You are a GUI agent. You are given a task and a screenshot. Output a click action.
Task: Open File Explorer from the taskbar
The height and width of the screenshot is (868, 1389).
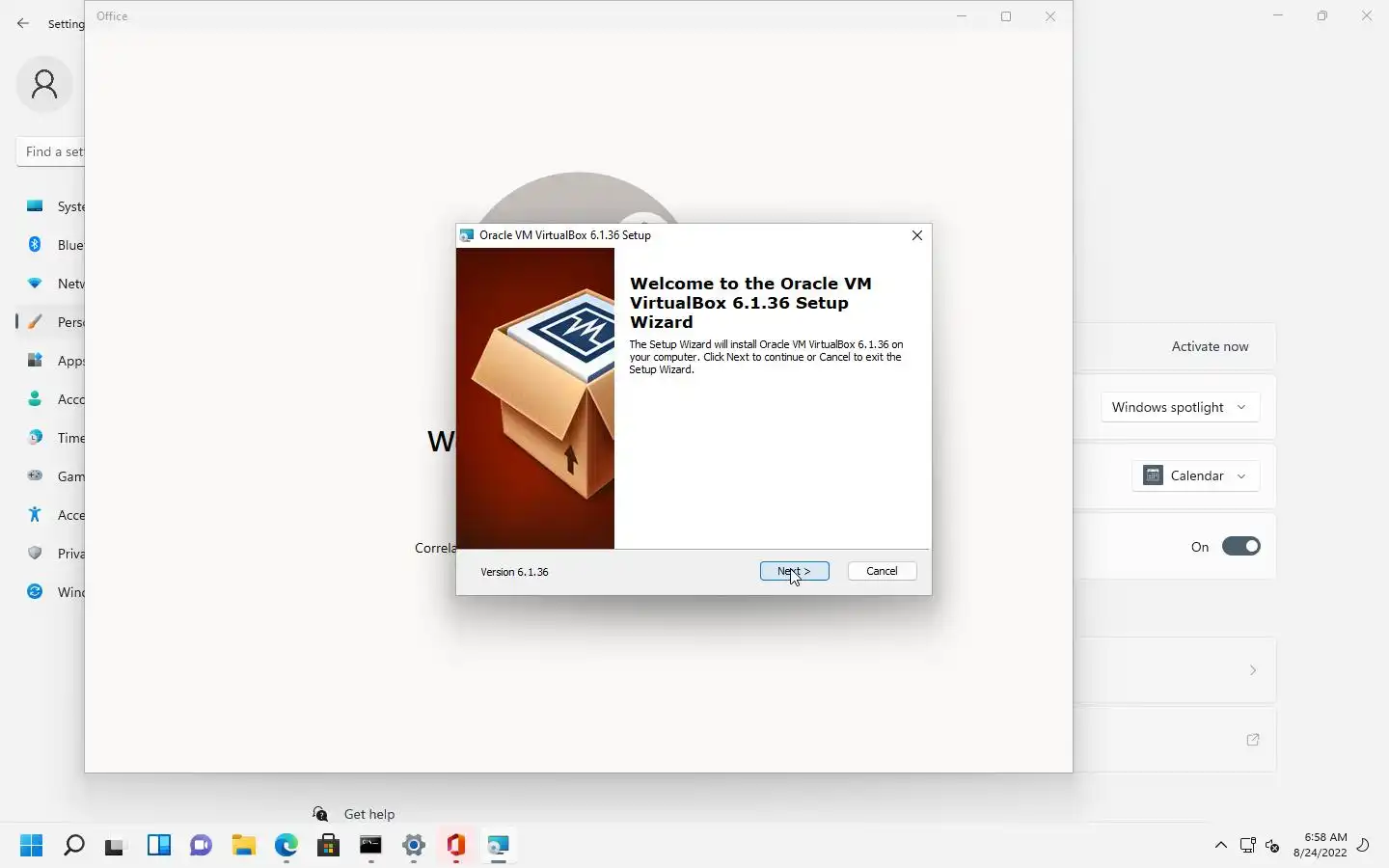243,846
